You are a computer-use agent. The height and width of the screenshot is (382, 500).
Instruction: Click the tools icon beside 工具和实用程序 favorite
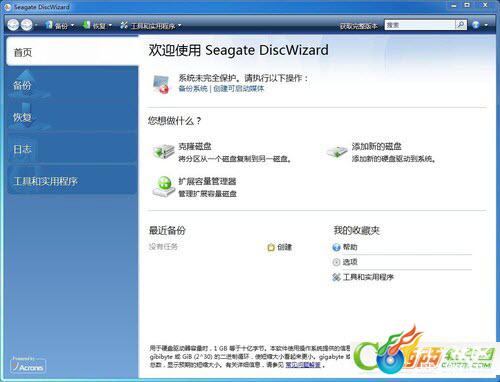[x=336, y=277]
